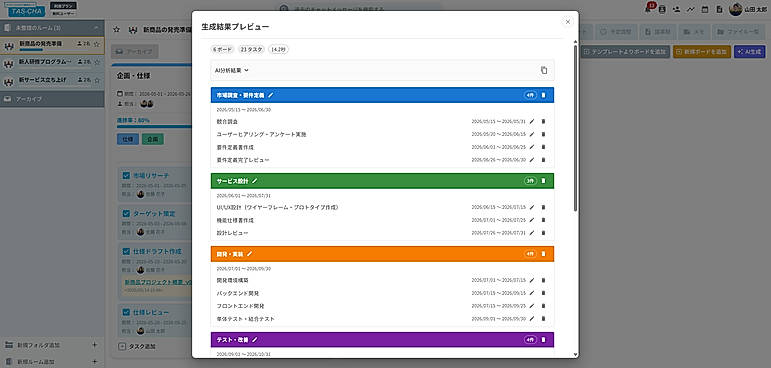Close the 生成結果プレビュー dialog
The image size is (771, 368).
click(567, 22)
